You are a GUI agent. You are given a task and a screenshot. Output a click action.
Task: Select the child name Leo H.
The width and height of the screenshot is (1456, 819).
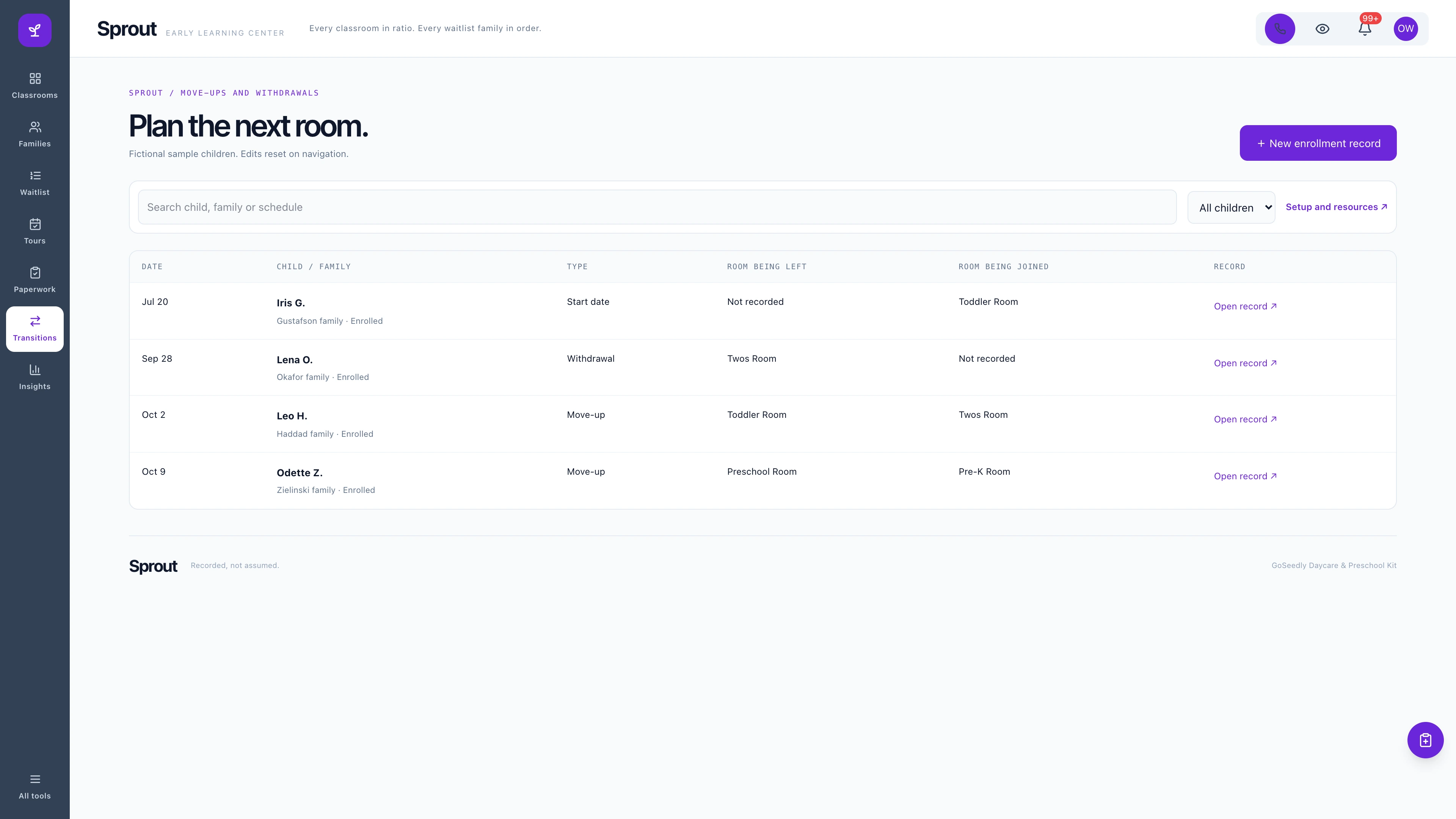pyautogui.click(x=292, y=416)
